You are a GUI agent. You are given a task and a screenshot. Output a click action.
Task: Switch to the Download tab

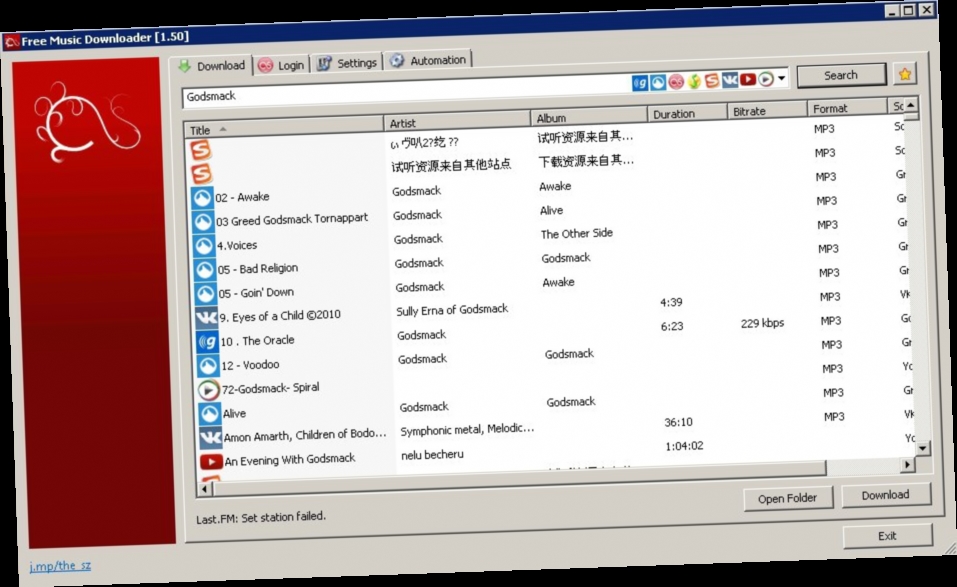tap(212, 66)
